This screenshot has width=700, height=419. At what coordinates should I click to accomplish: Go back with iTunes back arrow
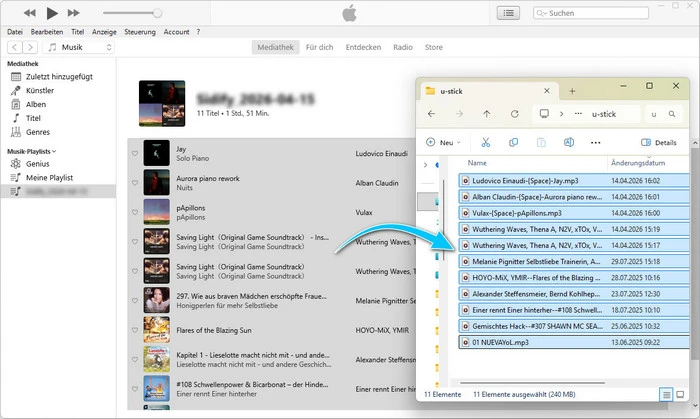(x=15, y=47)
